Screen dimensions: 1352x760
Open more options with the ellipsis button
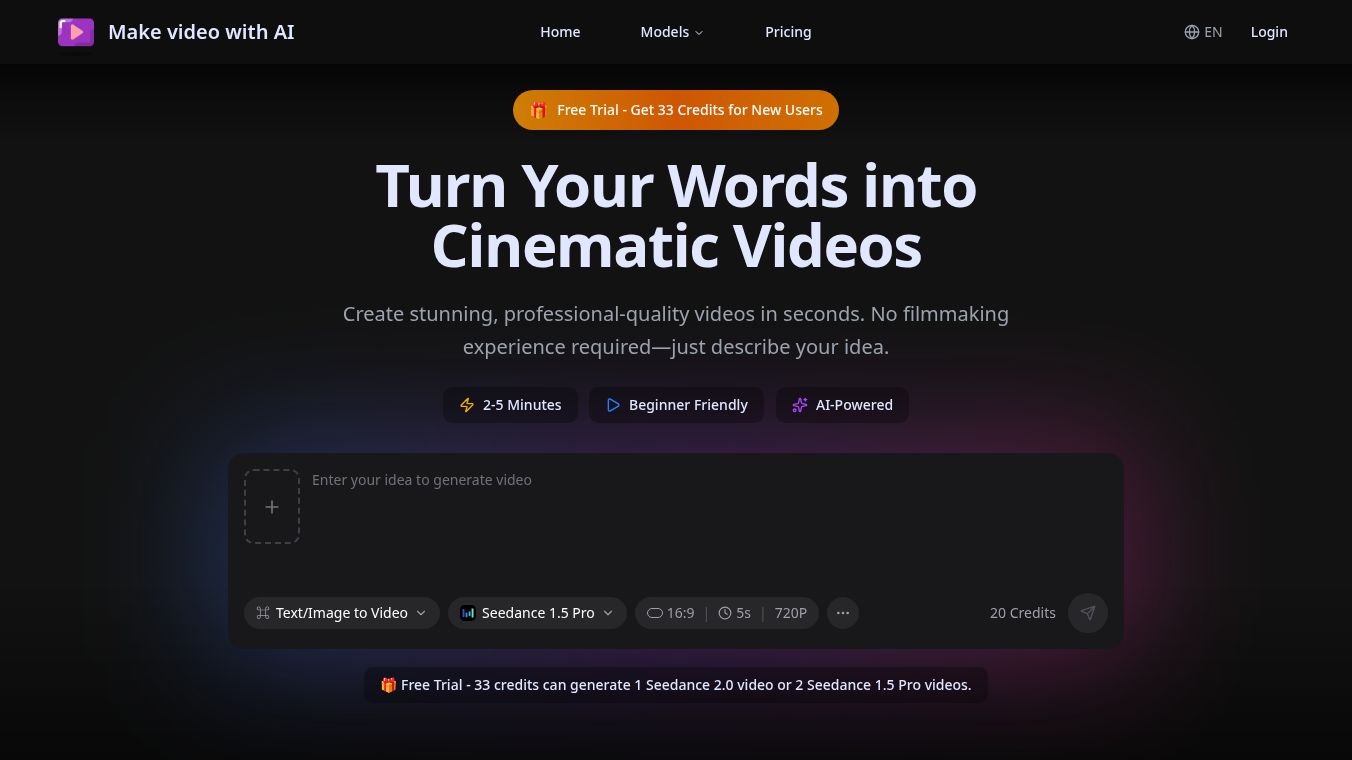(843, 613)
